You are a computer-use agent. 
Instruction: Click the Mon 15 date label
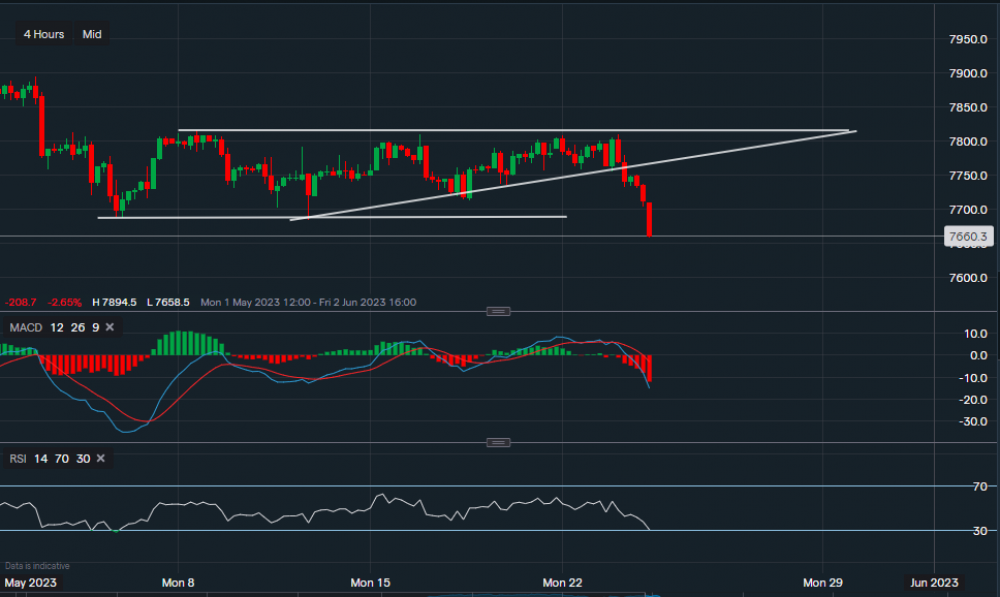point(371,582)
